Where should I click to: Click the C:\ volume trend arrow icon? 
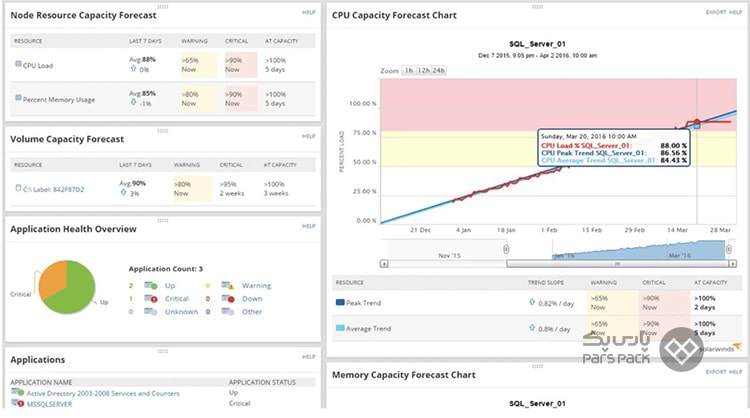(123, 193)
